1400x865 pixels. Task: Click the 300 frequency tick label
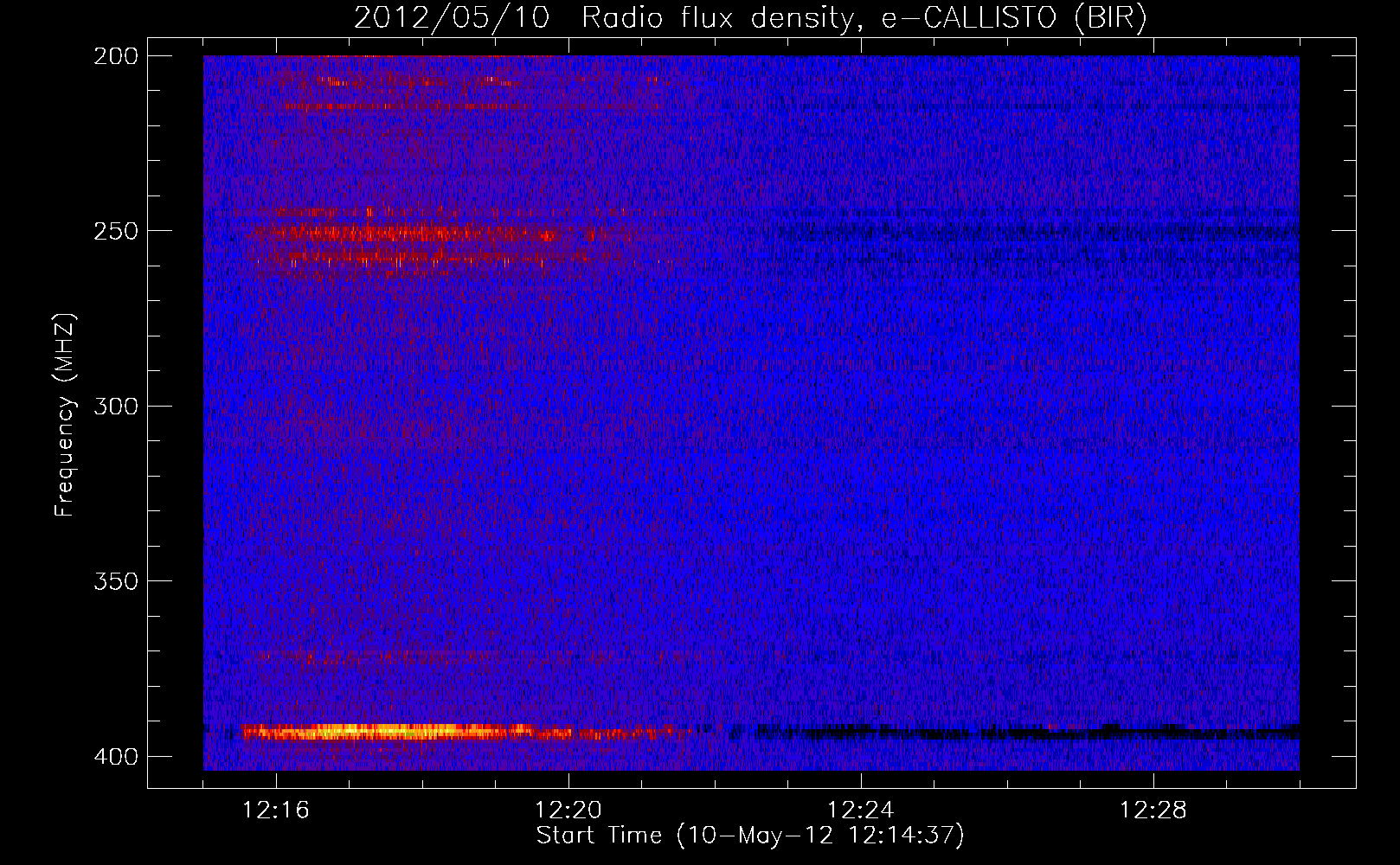pos(116,406)
